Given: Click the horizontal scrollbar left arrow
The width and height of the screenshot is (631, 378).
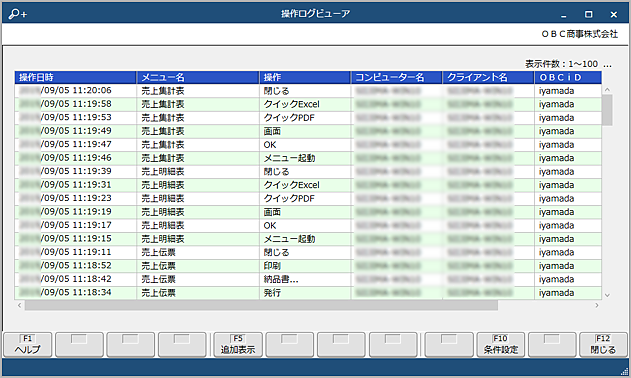Looking at the screenshot, I should [19, 306].
